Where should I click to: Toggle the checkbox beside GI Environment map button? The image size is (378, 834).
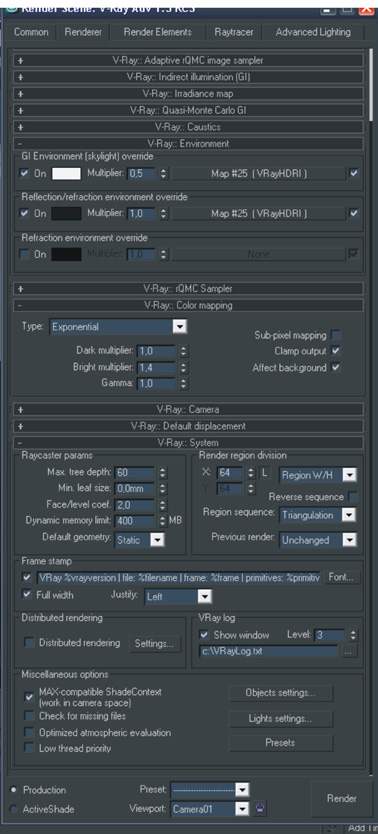pos(354,173)
